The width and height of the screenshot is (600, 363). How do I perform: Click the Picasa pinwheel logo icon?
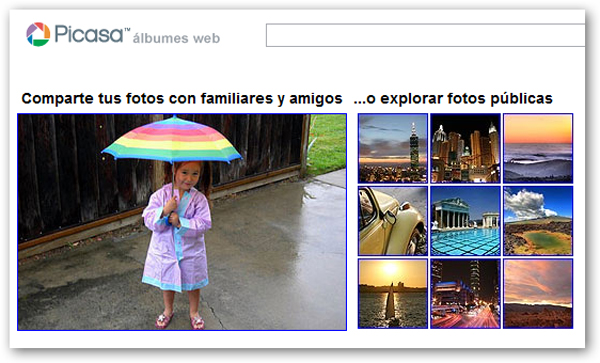coord(38,34)
